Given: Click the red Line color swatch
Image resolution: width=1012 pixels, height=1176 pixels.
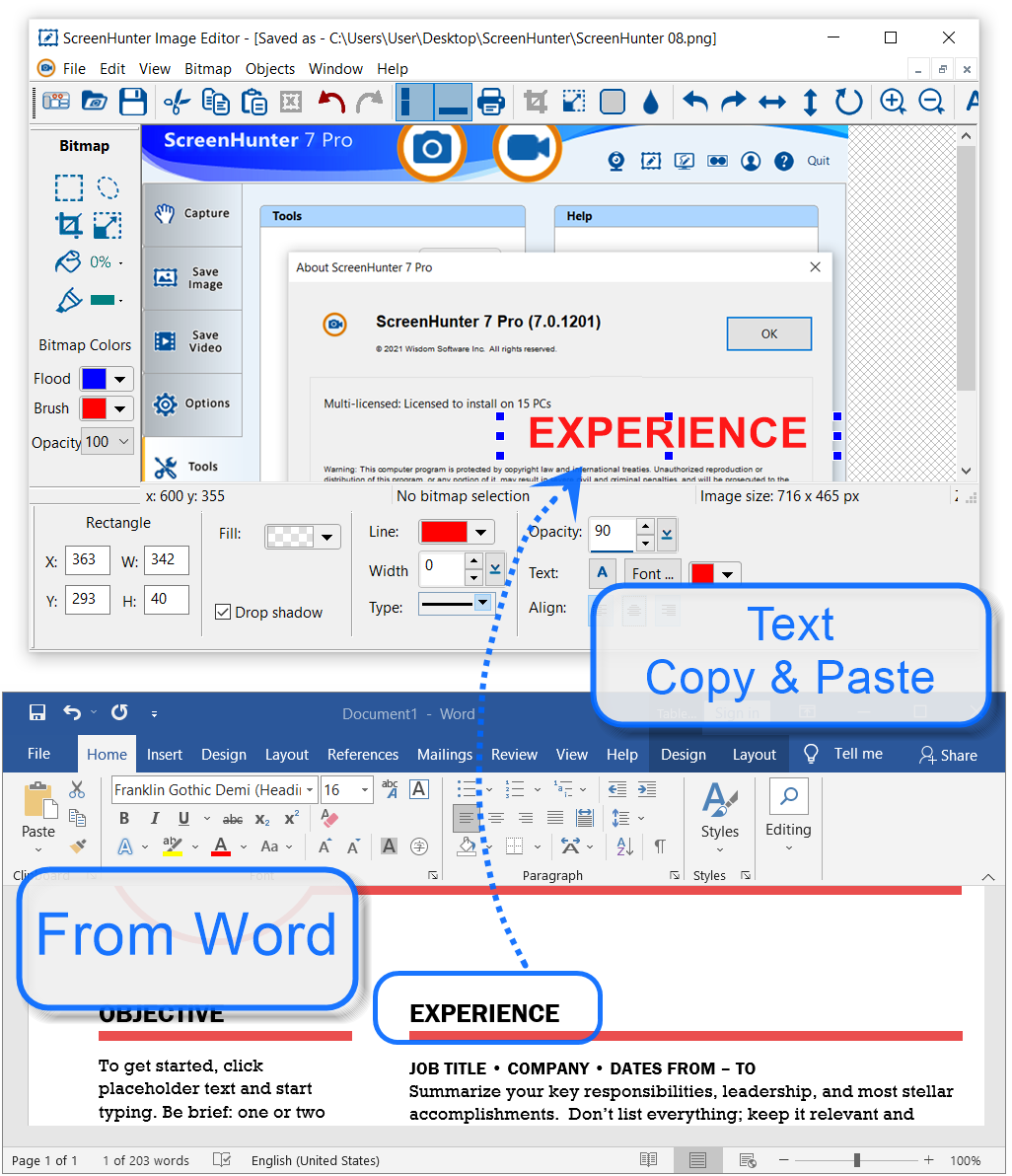Looking at the screenshot, I should point(444,532).
